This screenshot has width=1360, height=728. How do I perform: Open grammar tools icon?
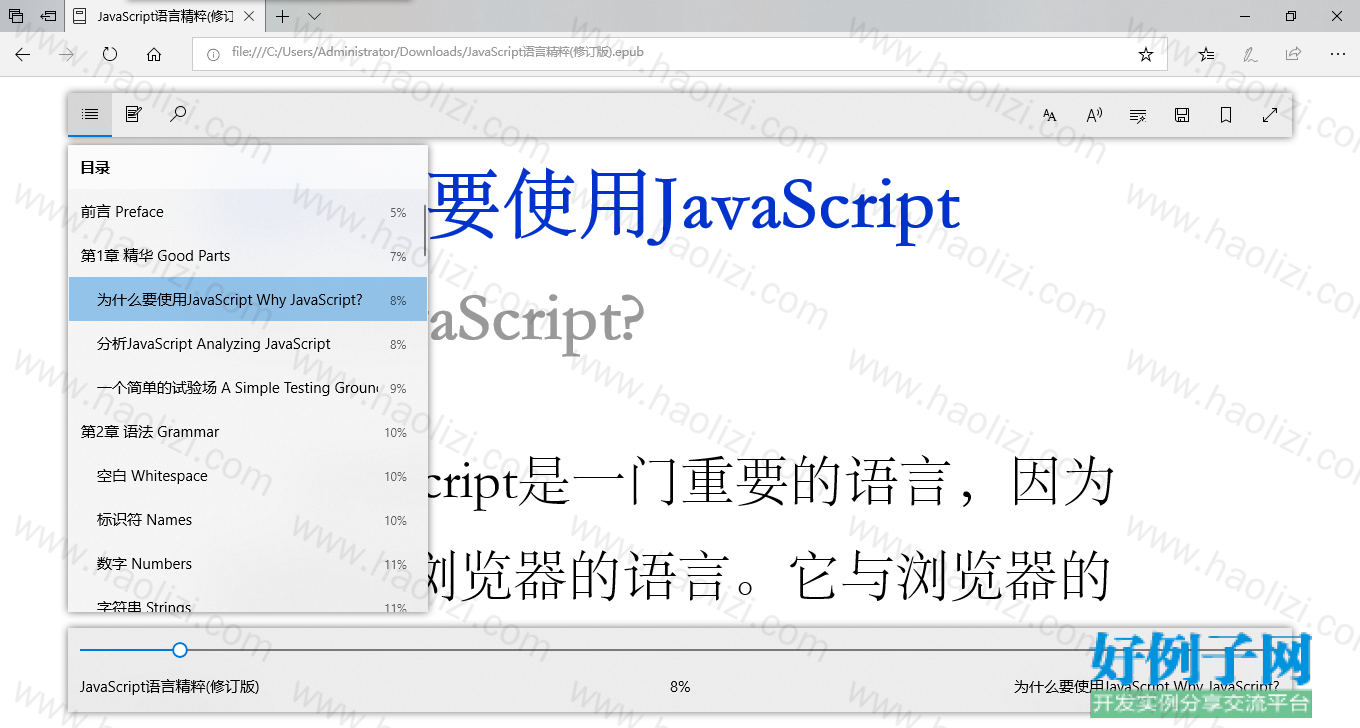coord(1137,115)
